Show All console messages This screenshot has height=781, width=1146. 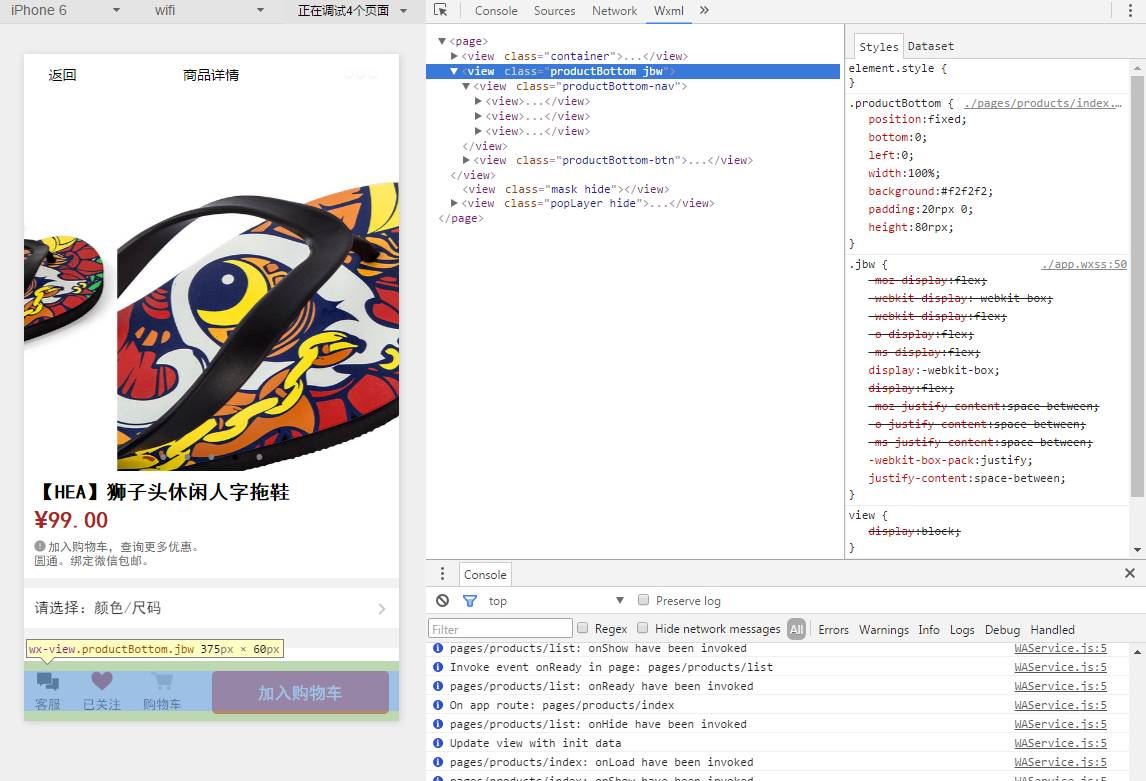[797, 629]
